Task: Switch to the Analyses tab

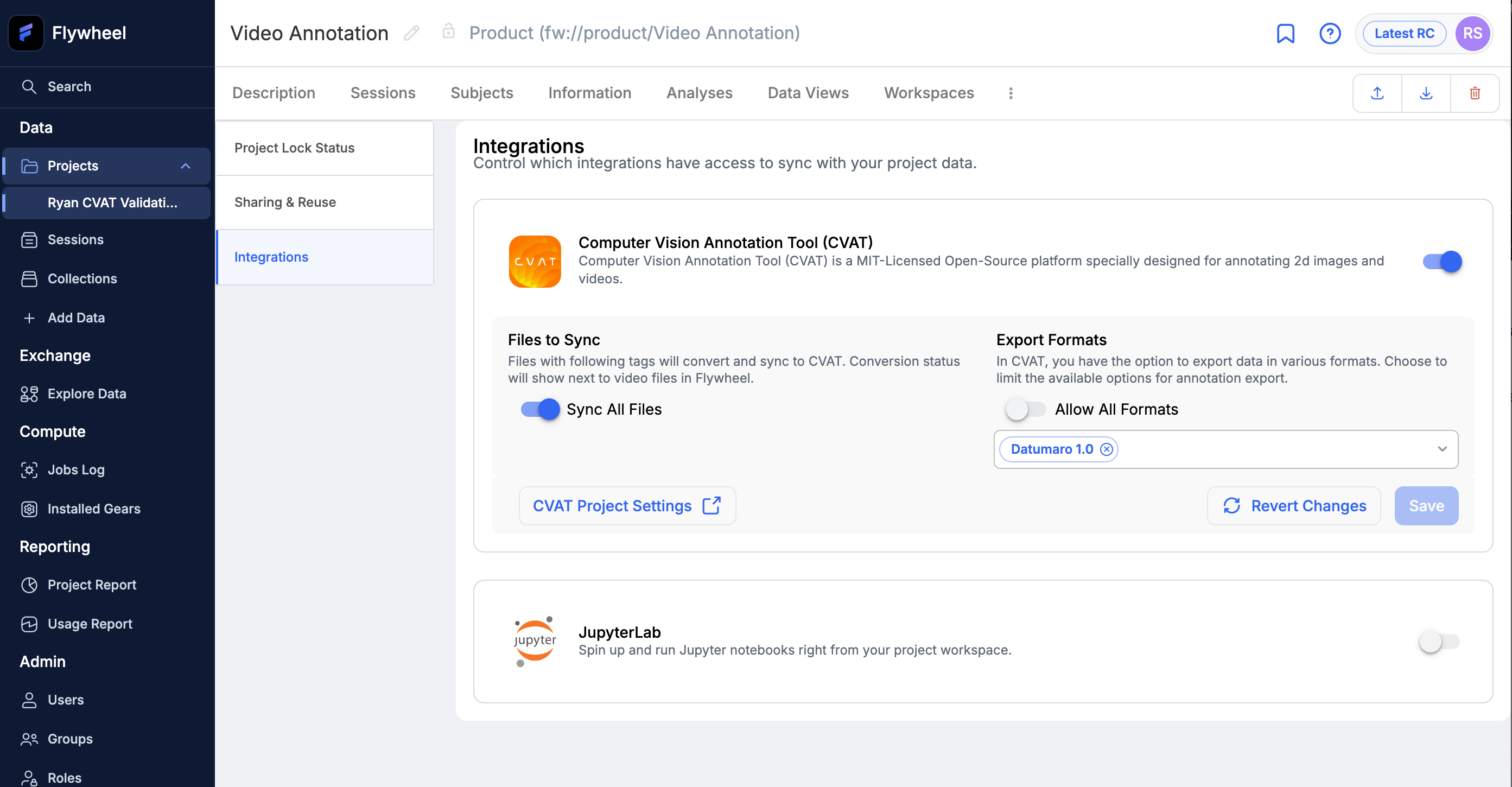Action: coord(699,93)
